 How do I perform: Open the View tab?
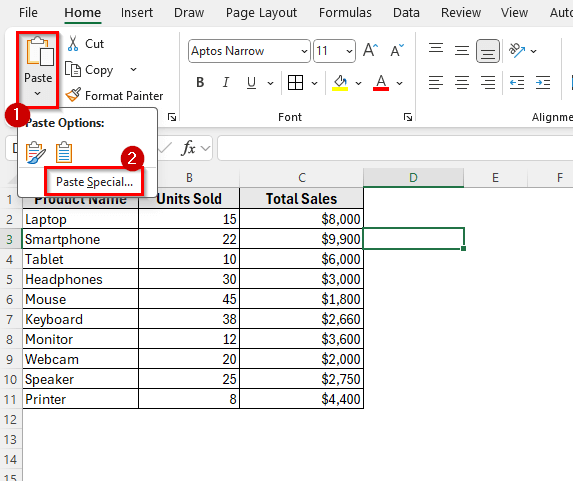tap(514, 12)
